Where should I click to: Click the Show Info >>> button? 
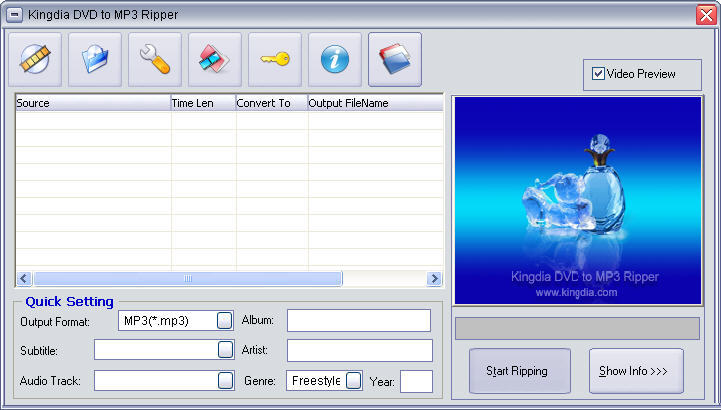click(636, 371)
